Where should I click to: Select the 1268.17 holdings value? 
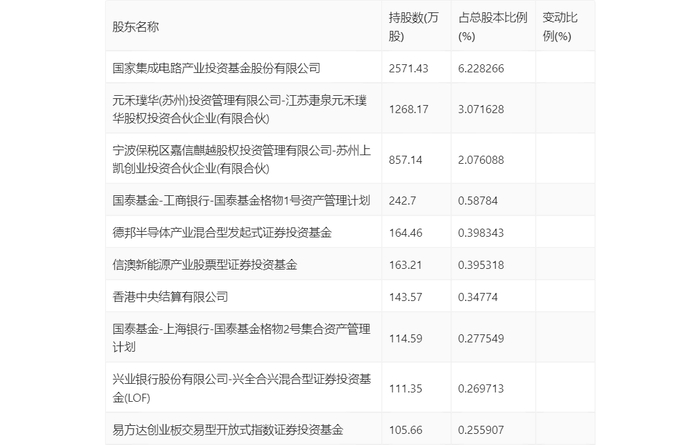pos(408,109)
